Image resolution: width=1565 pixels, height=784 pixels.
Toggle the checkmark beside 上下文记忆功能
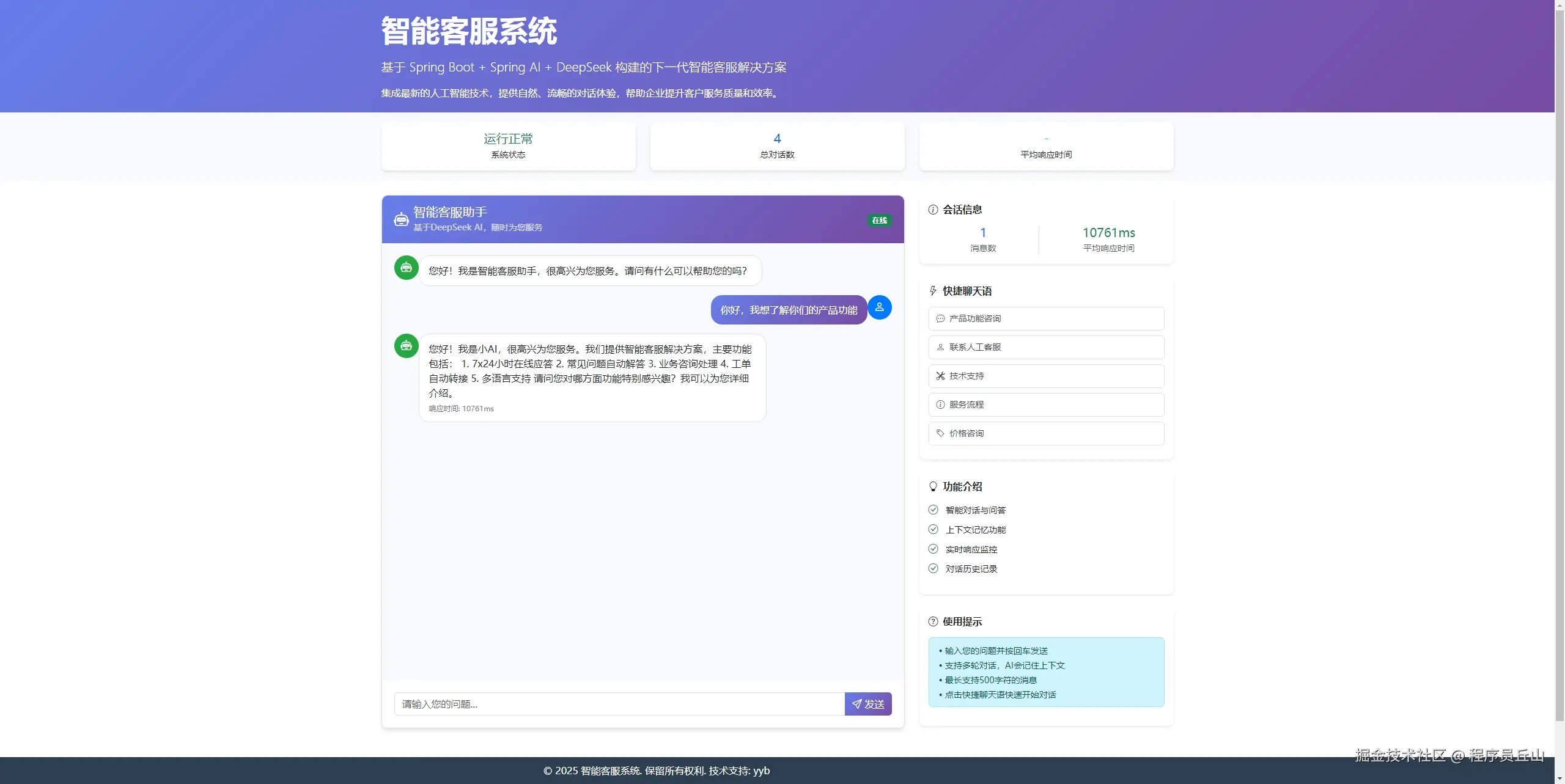point(933,529)
